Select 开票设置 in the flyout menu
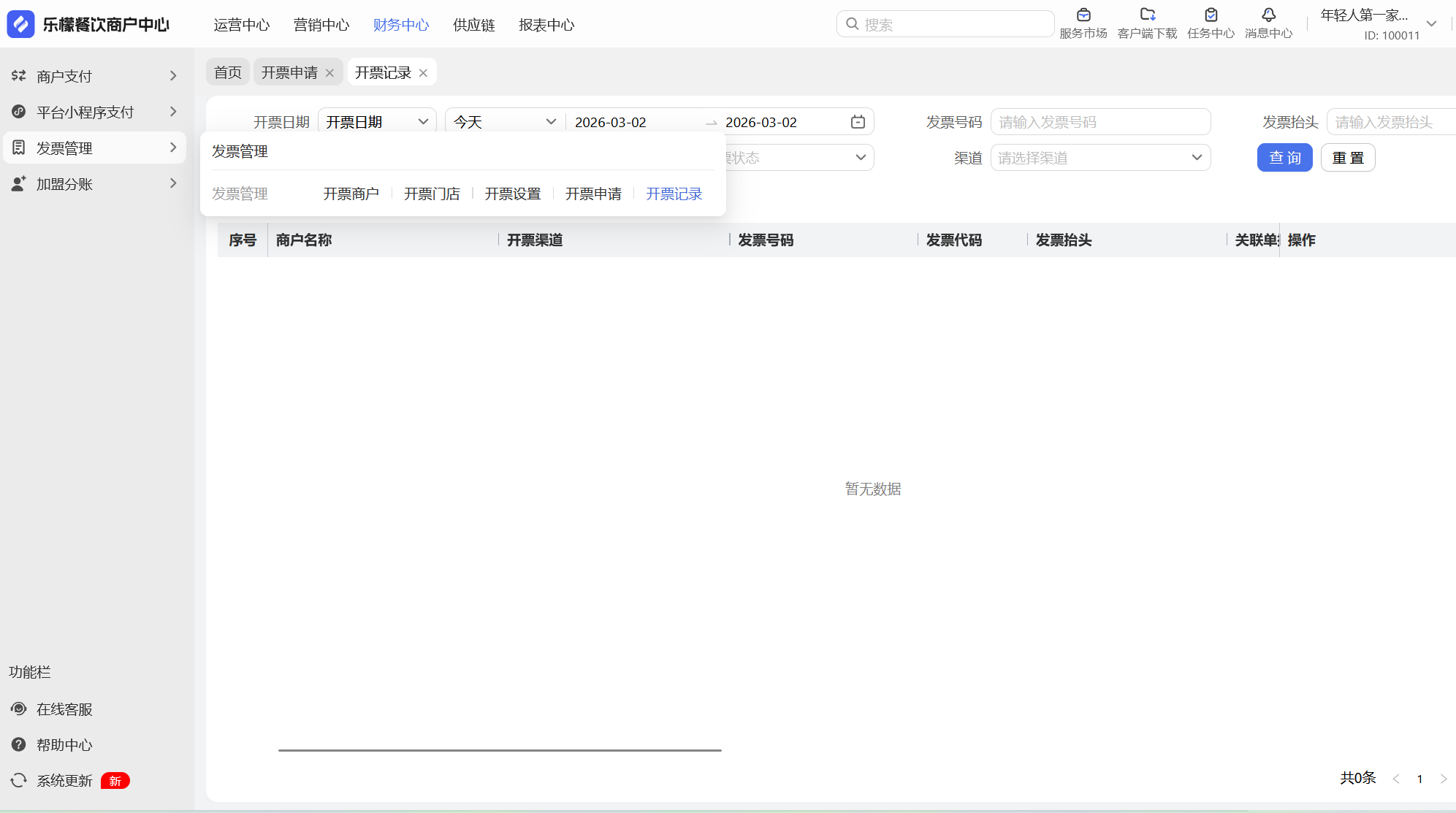The image size is (1456, 813). pos(513,194)
